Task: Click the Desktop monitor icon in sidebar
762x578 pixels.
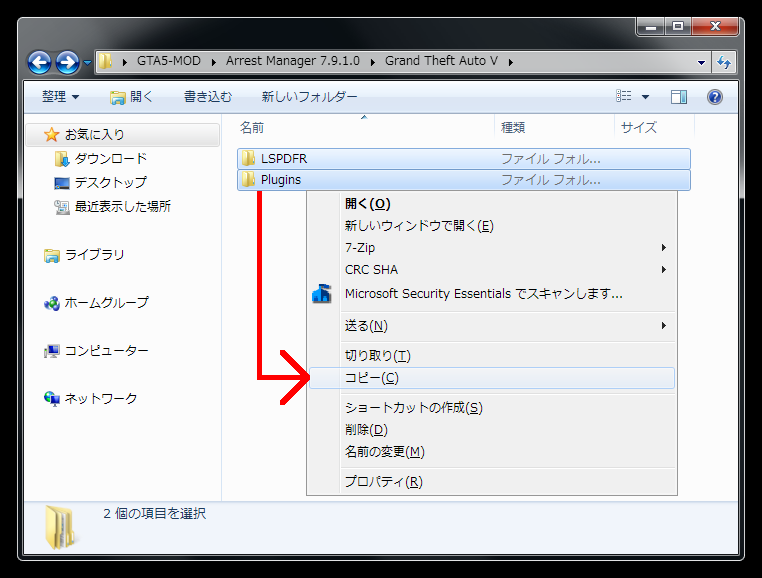Action: [x=62, y=183]
